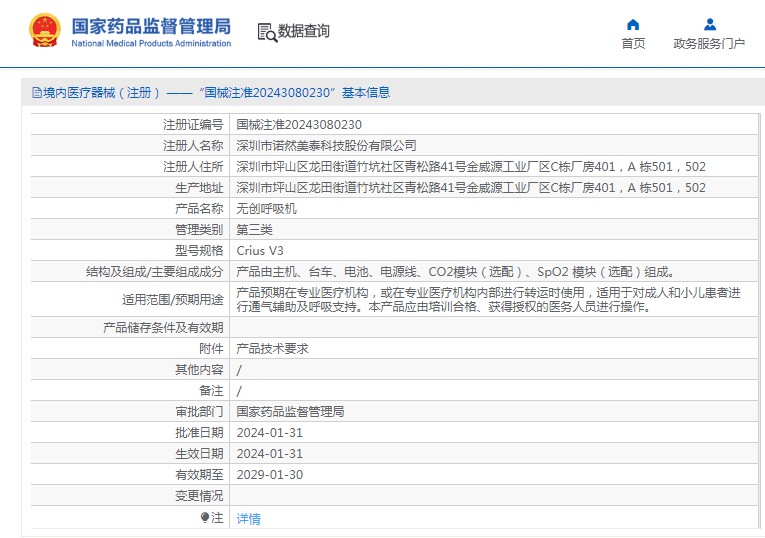Screen dimensions: 765x538
Task: Click registration number value 国械注准20243080230
Action: [x=298, y=124]
